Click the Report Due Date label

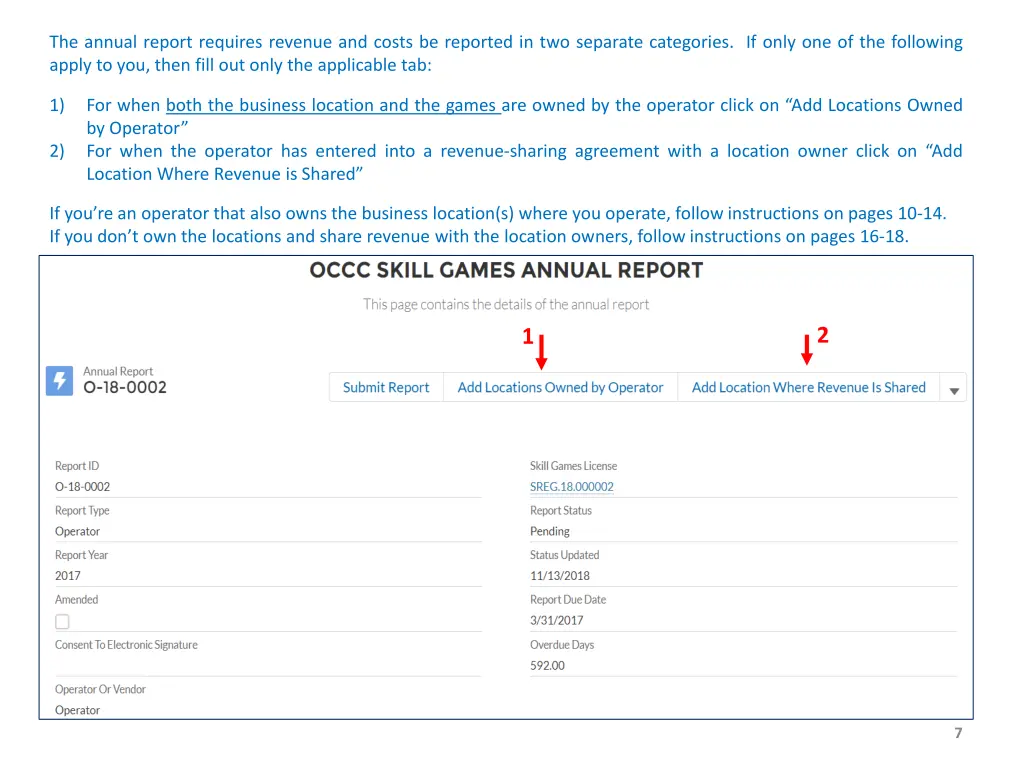click(568, 600)
